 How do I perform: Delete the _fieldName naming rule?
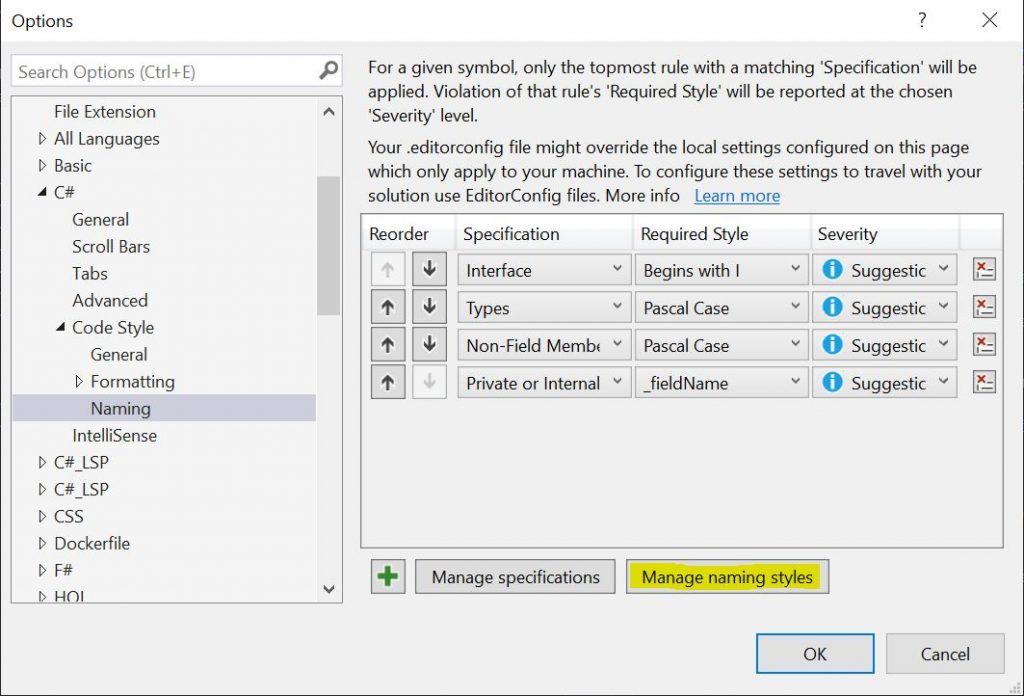(x=984, y=383)
